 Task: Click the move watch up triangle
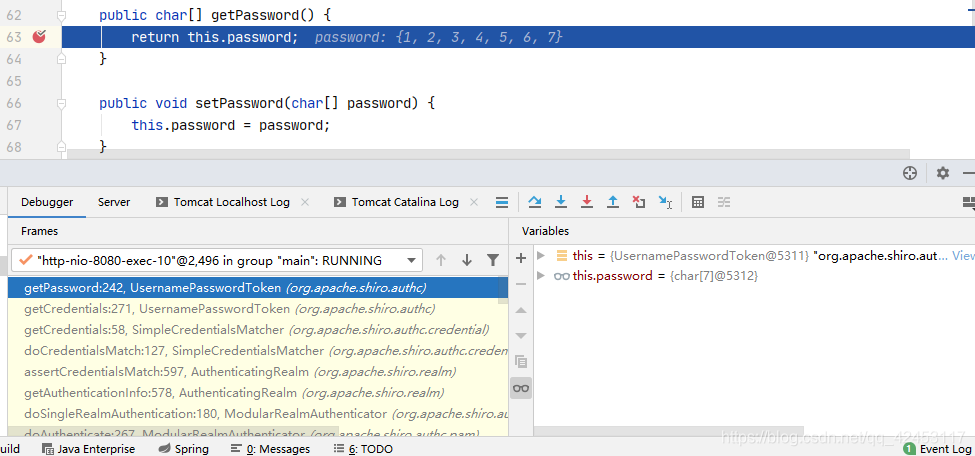[521, 310]
